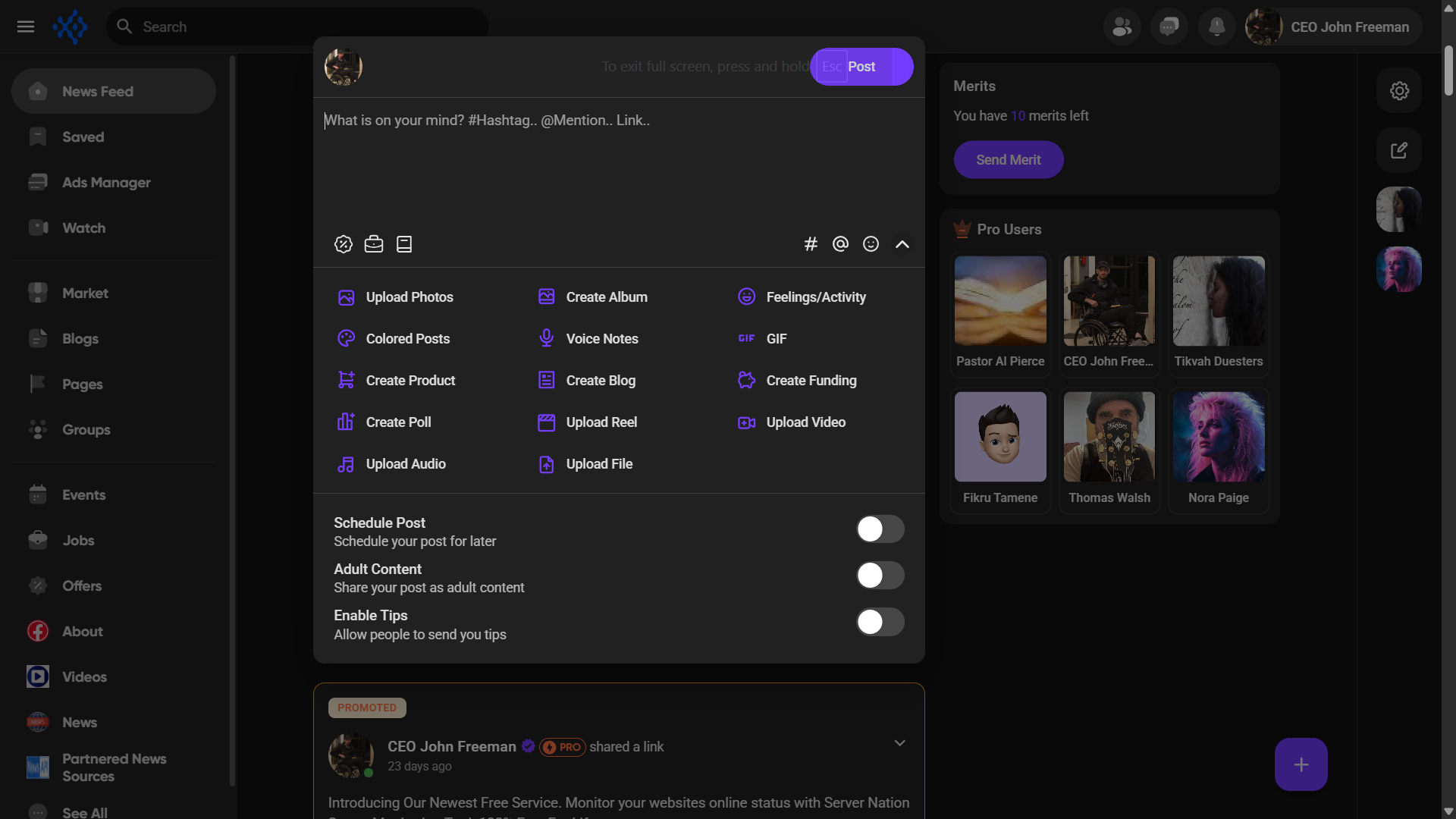
Task: Open notifications bell icon
Action: click(x=1216, y=27)
